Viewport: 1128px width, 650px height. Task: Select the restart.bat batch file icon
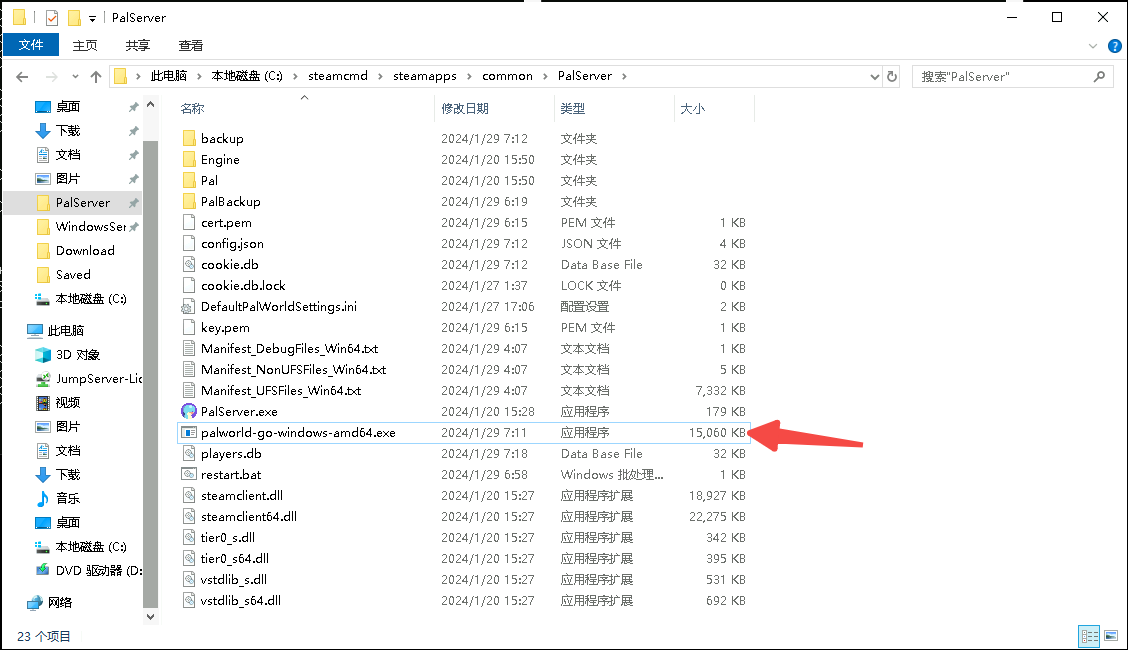coord(188,474)
